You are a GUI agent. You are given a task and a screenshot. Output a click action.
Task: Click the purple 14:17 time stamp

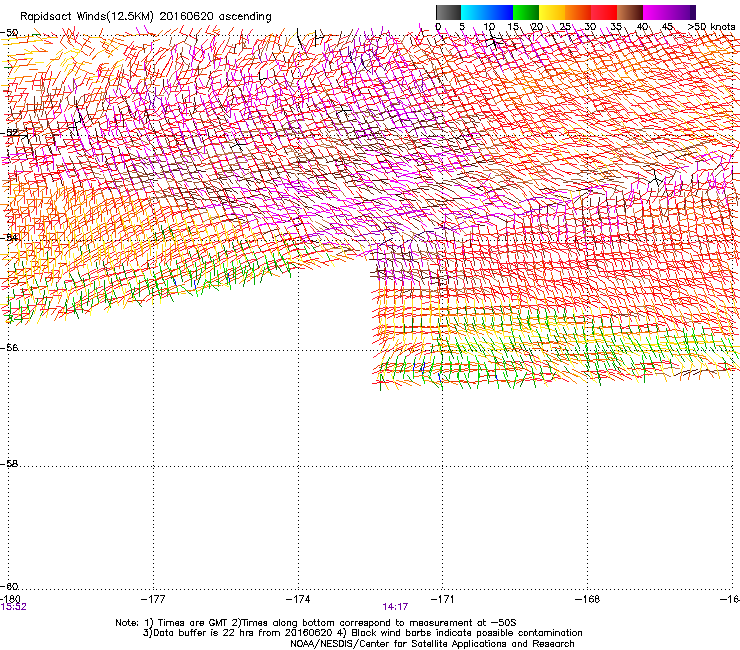[x=395, y=607]
